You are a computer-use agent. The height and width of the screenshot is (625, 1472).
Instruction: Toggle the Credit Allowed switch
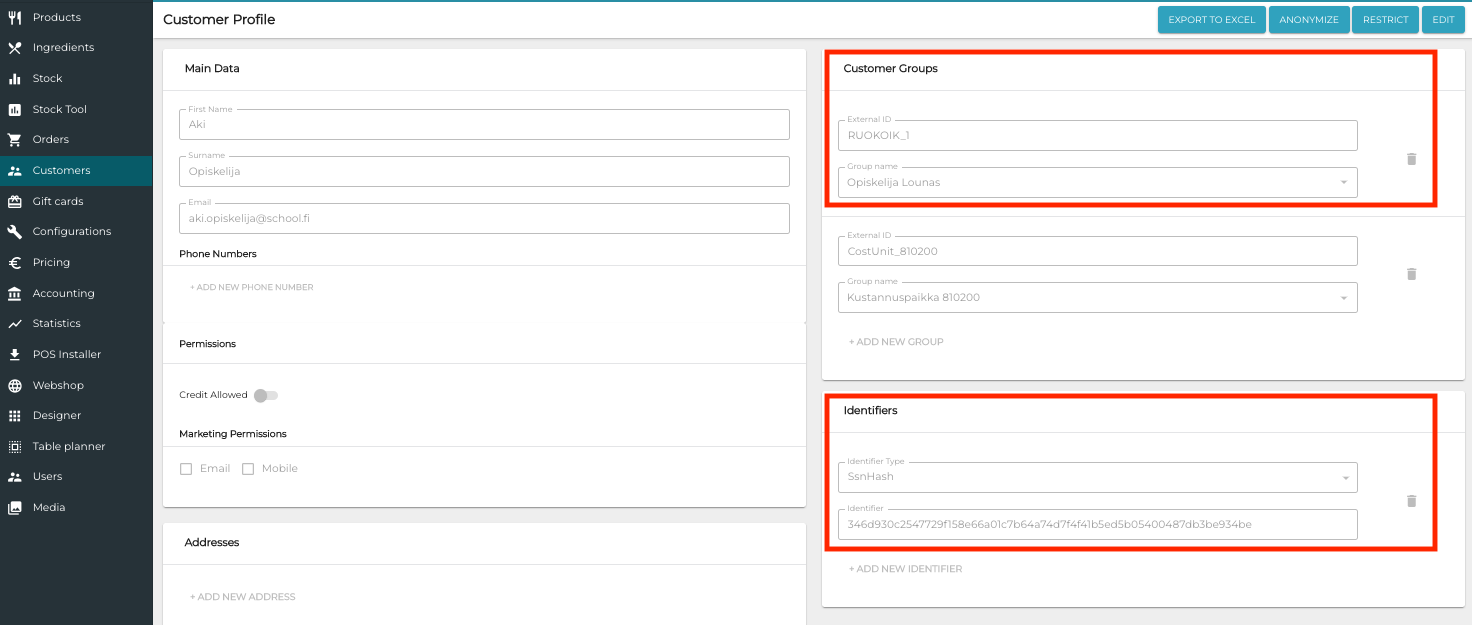(265, 395)
